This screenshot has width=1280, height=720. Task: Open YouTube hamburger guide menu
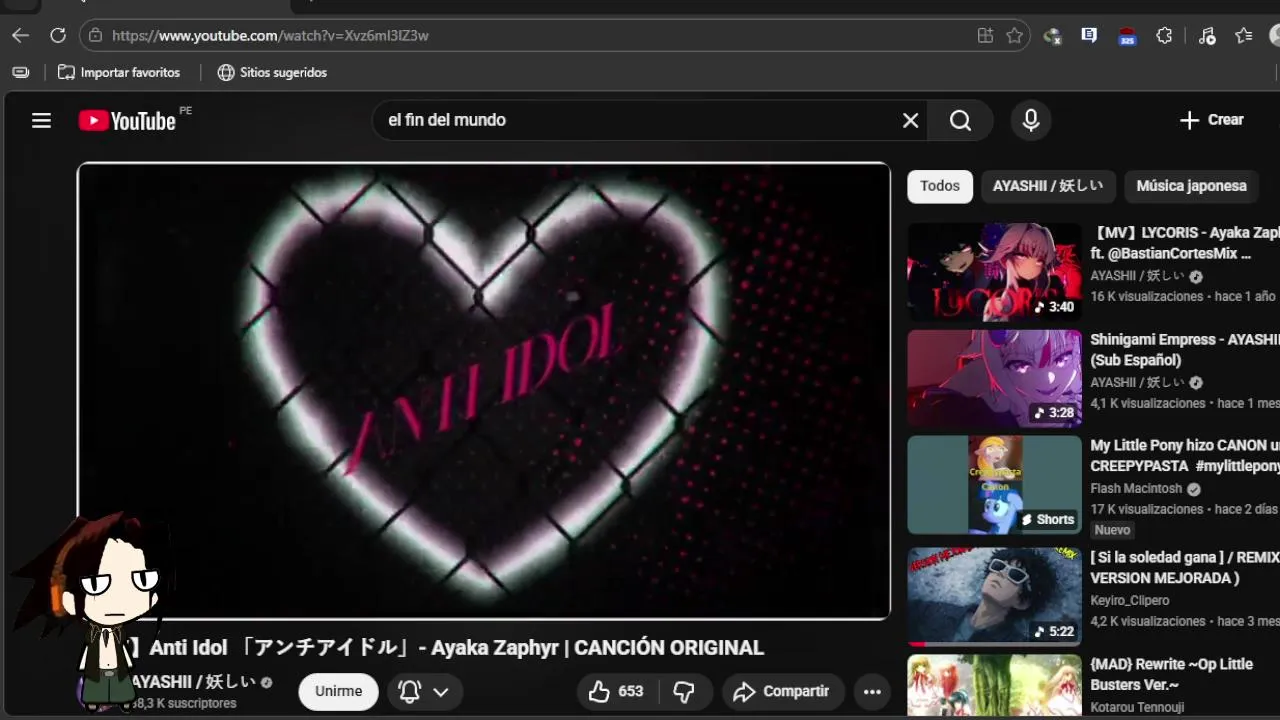[x=41, y=121]
